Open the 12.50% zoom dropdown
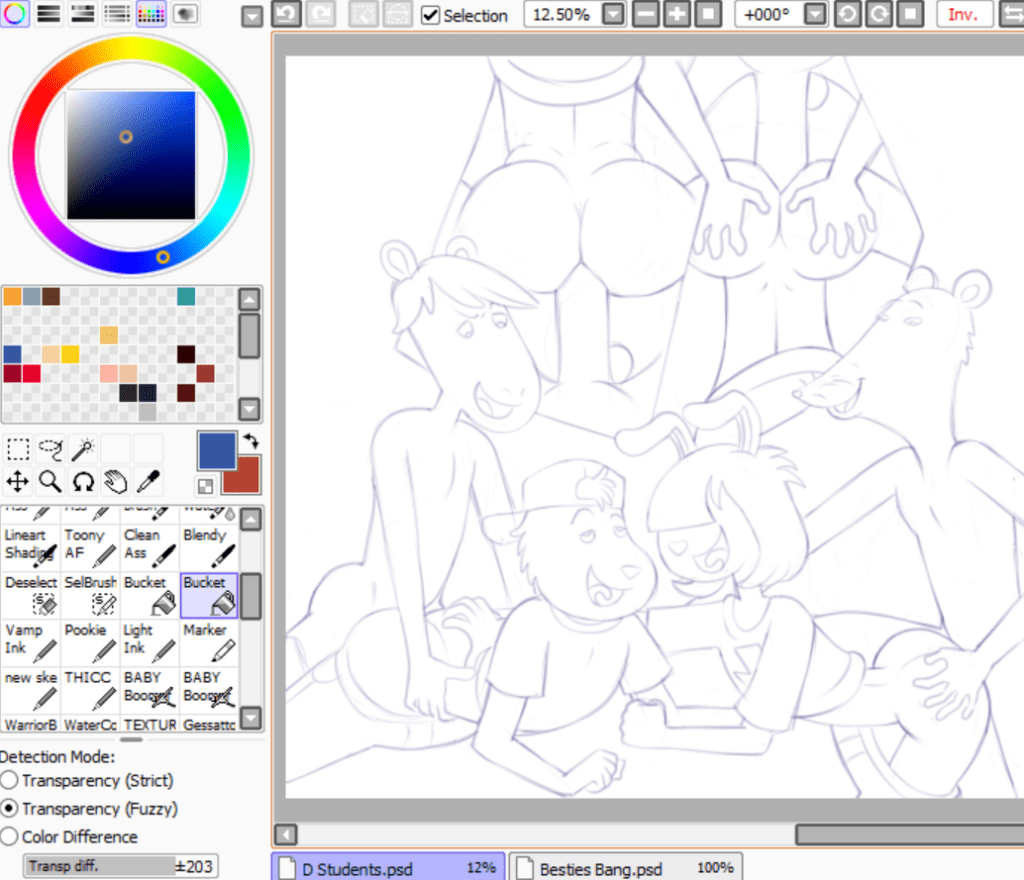 coord(613,15)
